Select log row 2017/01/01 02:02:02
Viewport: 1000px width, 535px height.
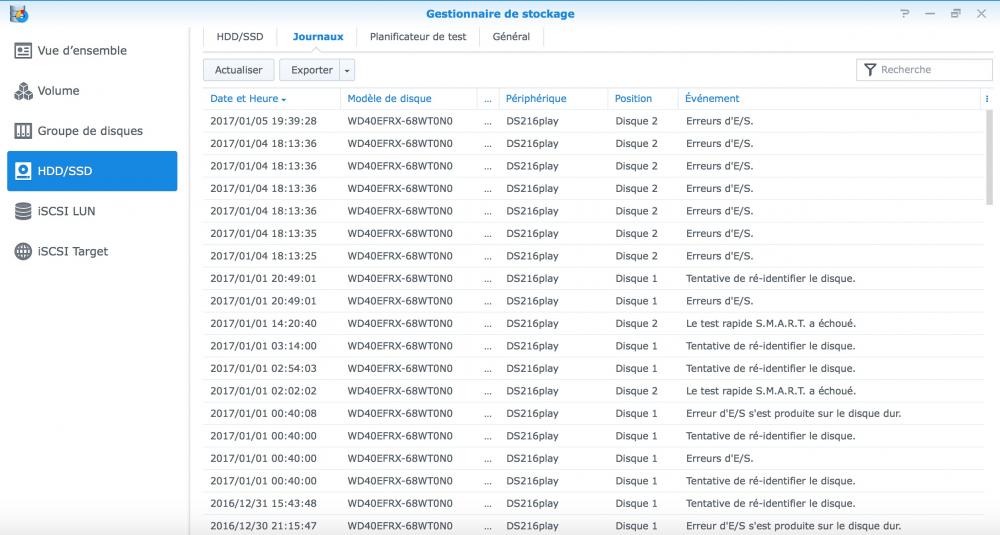tap(593, 391)
